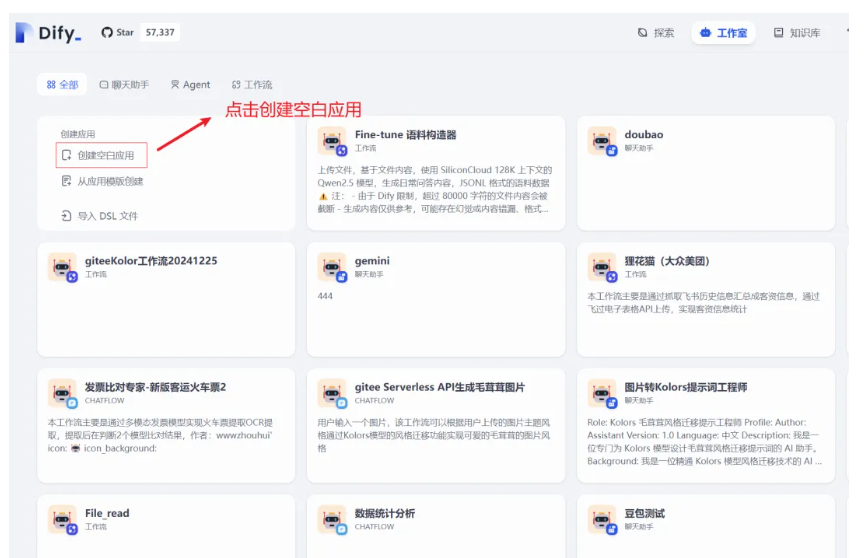The height and width of the screenshot is (558, 867).
Task: Filter apps by Agent
Action: coord(190,85)
